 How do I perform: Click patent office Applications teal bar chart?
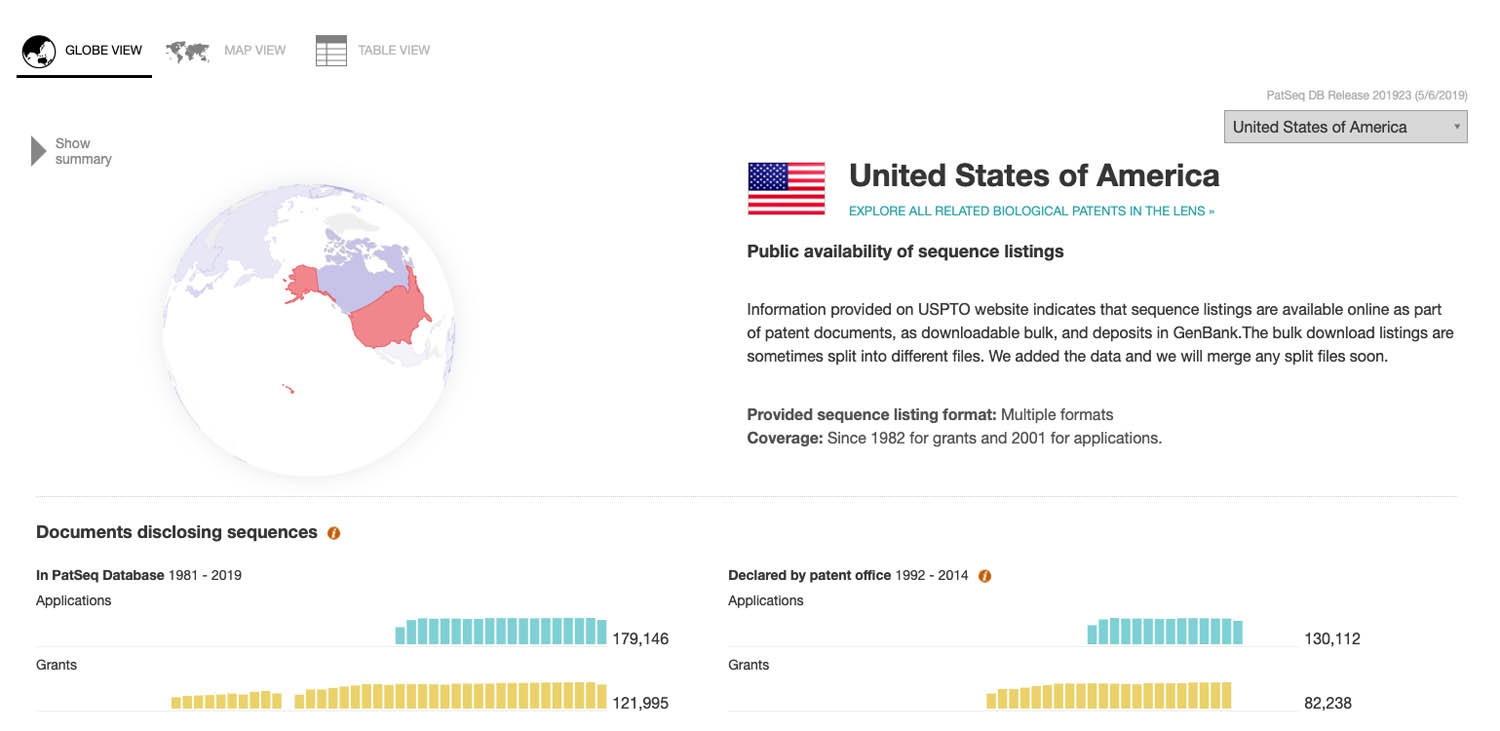pos(1165,631)
